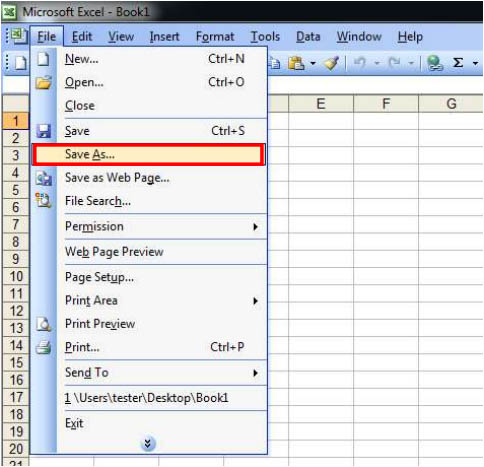The image size is (484, 467).
Task: Select row 5 header
Action: pyautogui.click(x=16, y=190)
